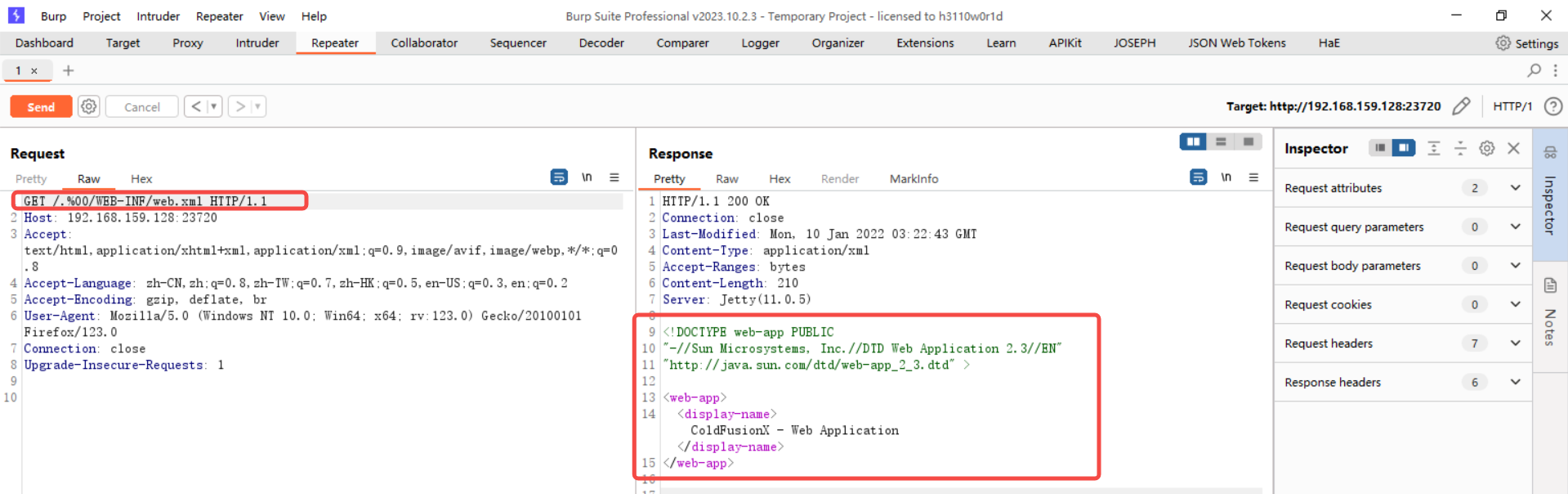This screenshot has width=1568, height=494.
Task: Toggle show non-printable chars in Response
Action: click(x=1226, y=177)
